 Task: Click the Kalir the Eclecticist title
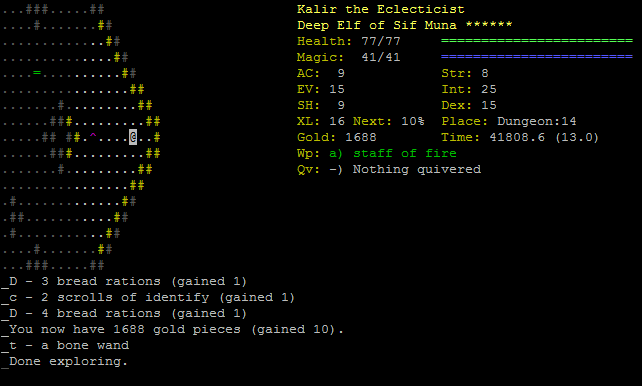(381, 9)
